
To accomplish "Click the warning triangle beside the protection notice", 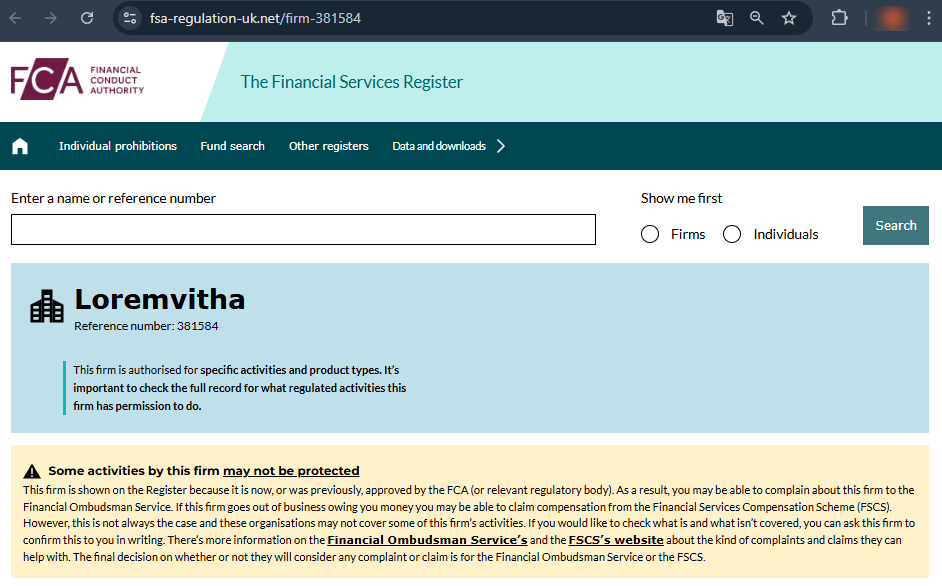I will 32,470.
